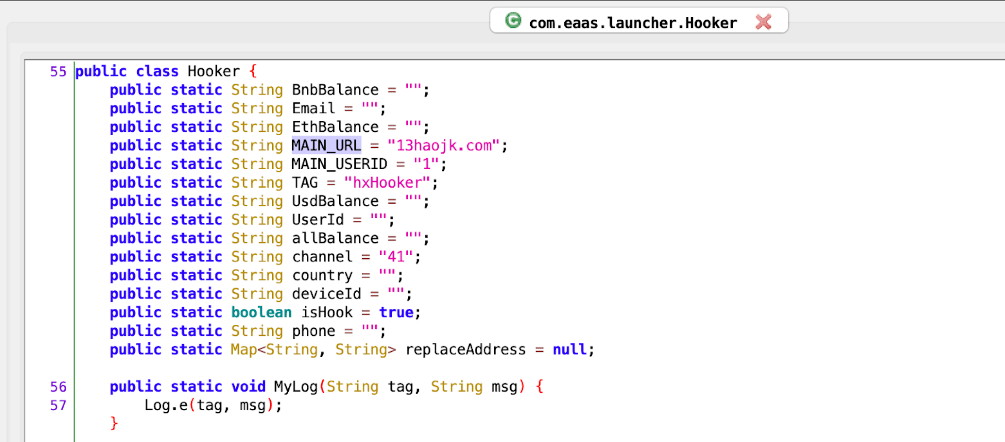Click the Map type in replaceAddress declaration
Screen dimensions: 1005x442
[x=244, y=350]
